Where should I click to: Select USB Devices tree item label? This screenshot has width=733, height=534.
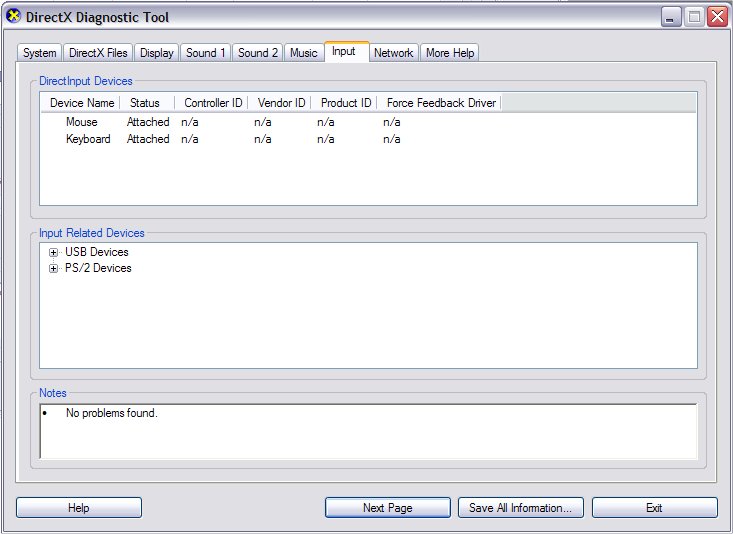[96, 252]
